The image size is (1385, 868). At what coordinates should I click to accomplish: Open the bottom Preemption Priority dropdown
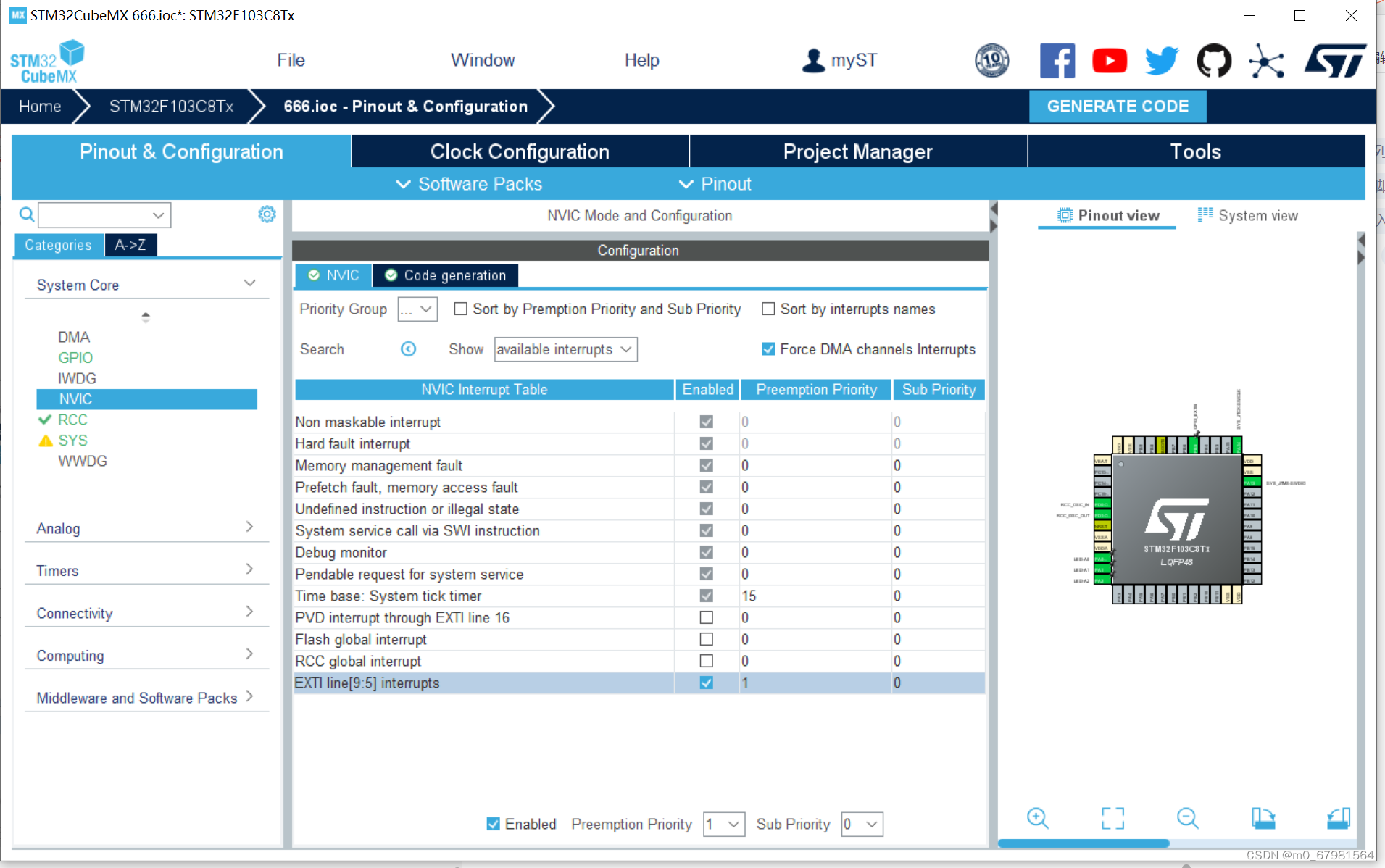pyautogui.click(x=724, y=824)
